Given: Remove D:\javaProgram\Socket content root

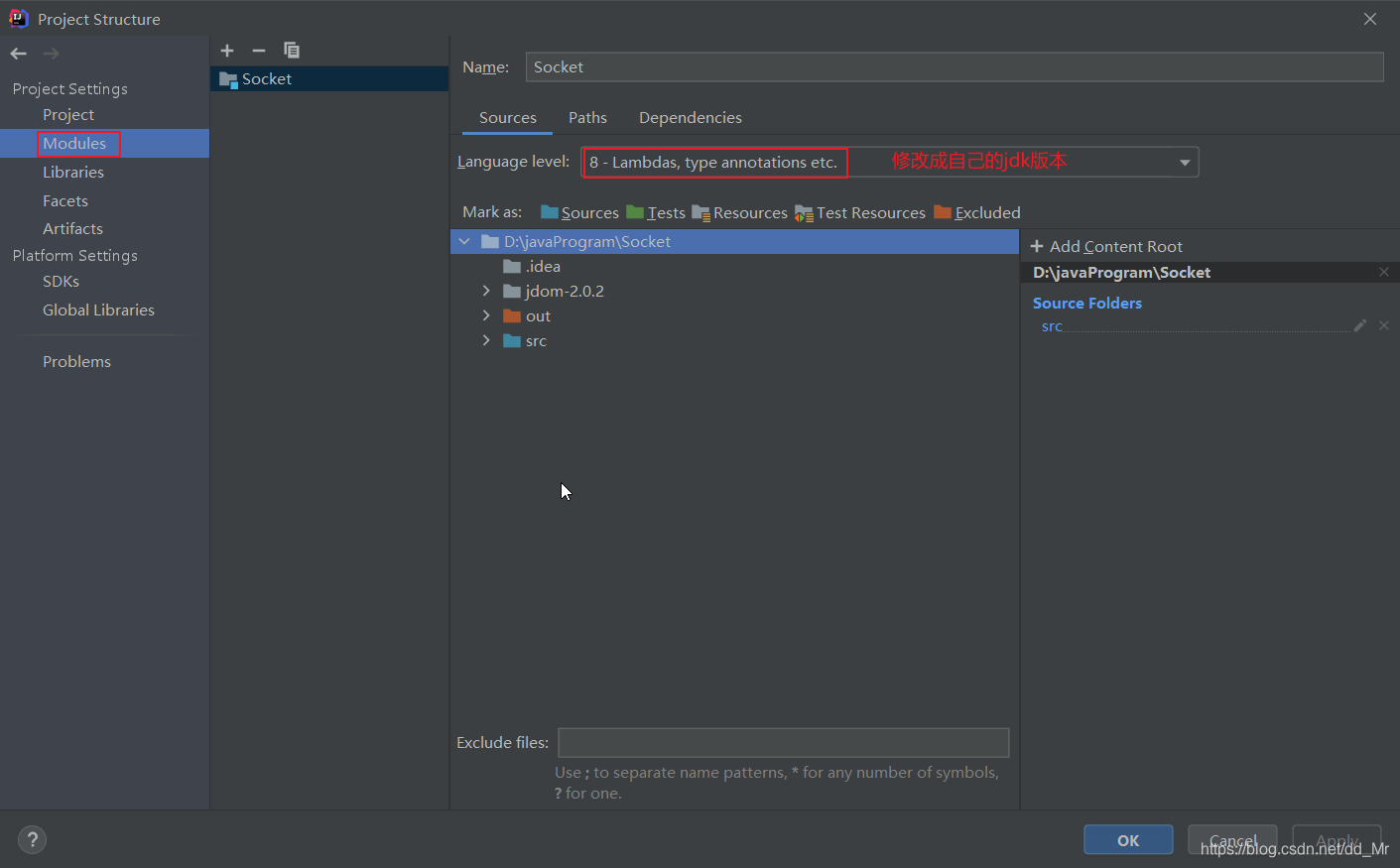Looking at the screenshot, I should coord(1384,272).
